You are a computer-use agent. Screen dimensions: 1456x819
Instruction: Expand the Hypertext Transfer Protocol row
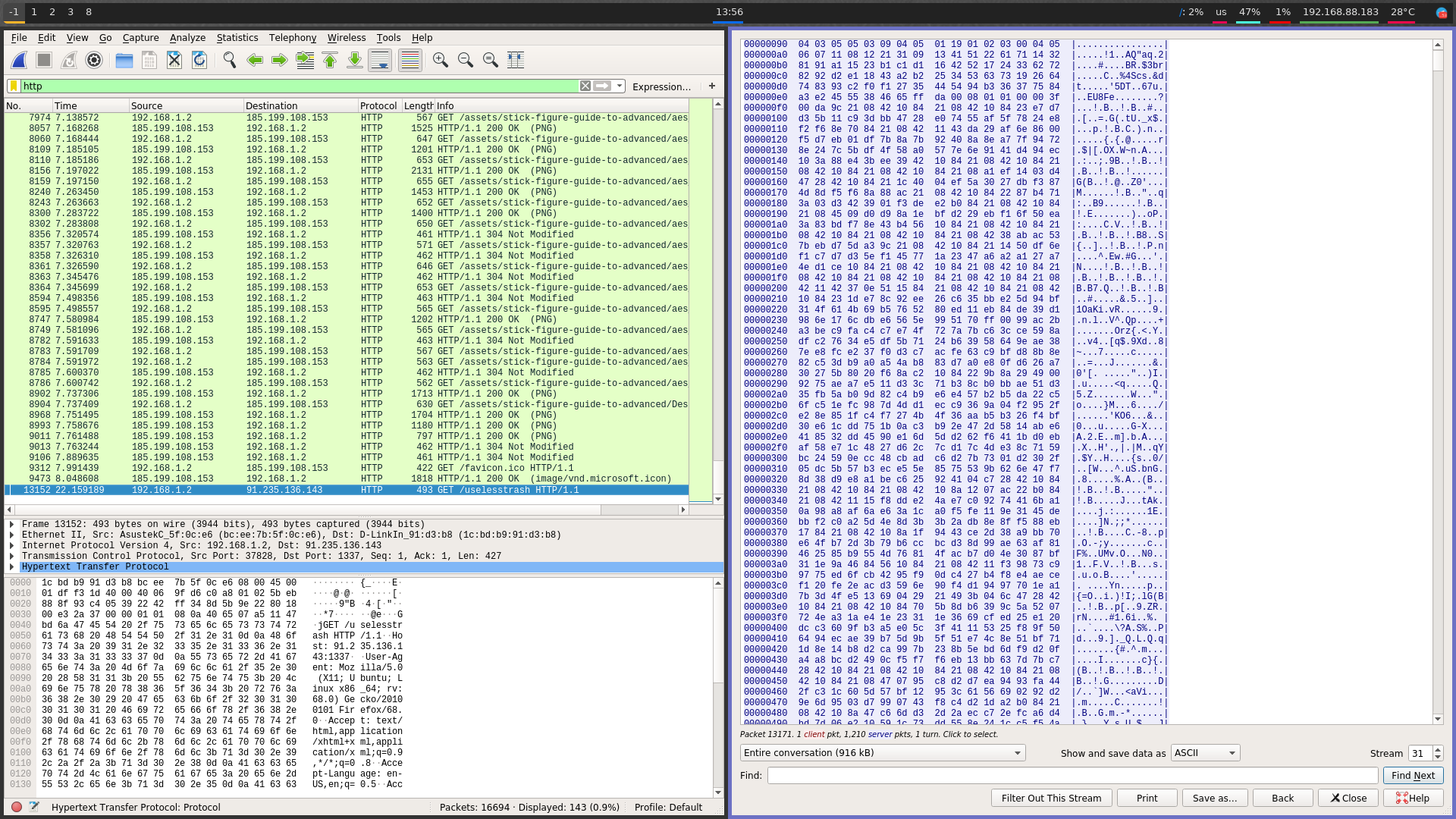point(11,566)
